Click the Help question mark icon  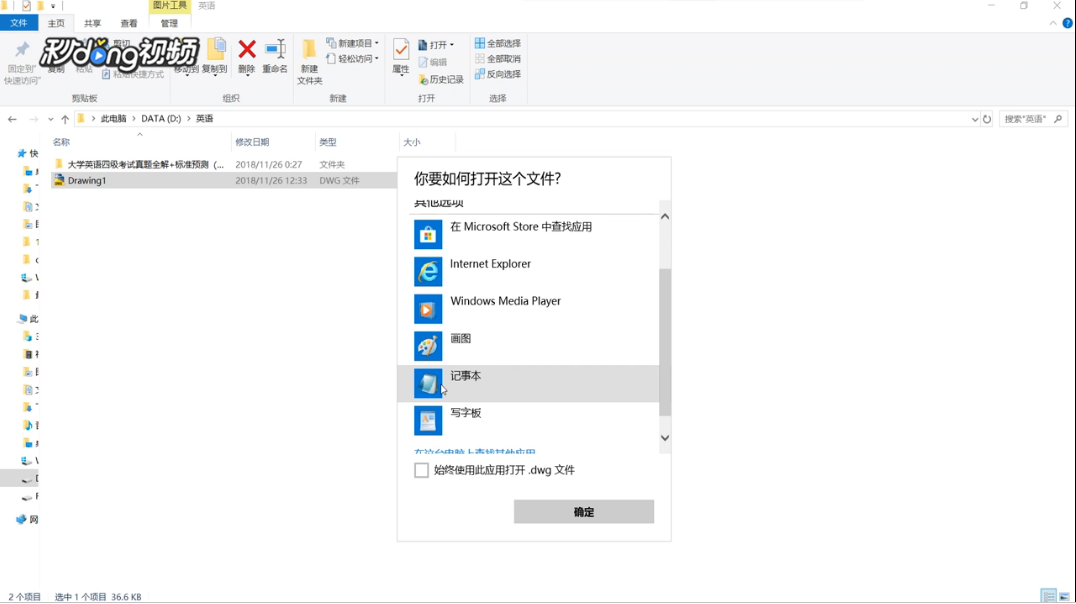click(1067, 23)
